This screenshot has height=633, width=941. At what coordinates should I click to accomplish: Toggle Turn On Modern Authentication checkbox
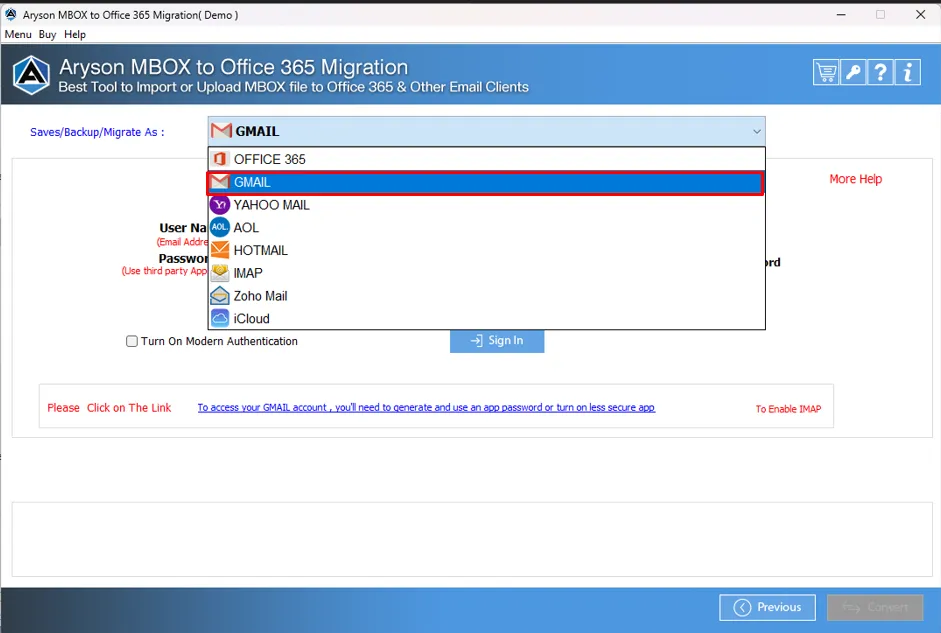[x=131, y=341]
